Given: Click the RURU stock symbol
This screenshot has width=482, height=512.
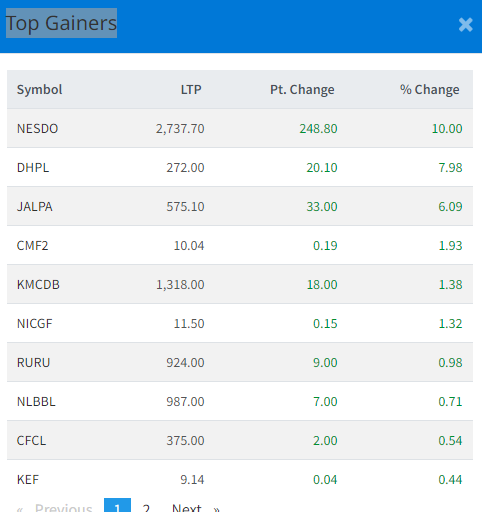Looking at the screenshot, I should (x=33, y=363).
